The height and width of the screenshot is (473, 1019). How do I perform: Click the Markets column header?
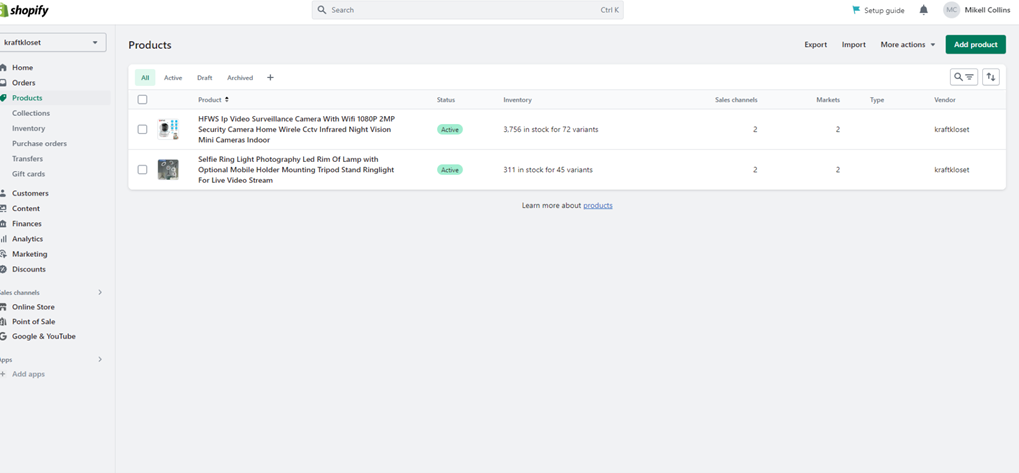[828, 100]
